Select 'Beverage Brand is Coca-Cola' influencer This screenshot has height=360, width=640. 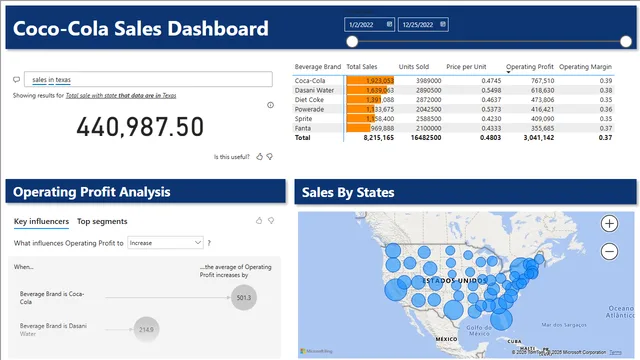pyautogui.click(x=52, y=298)
